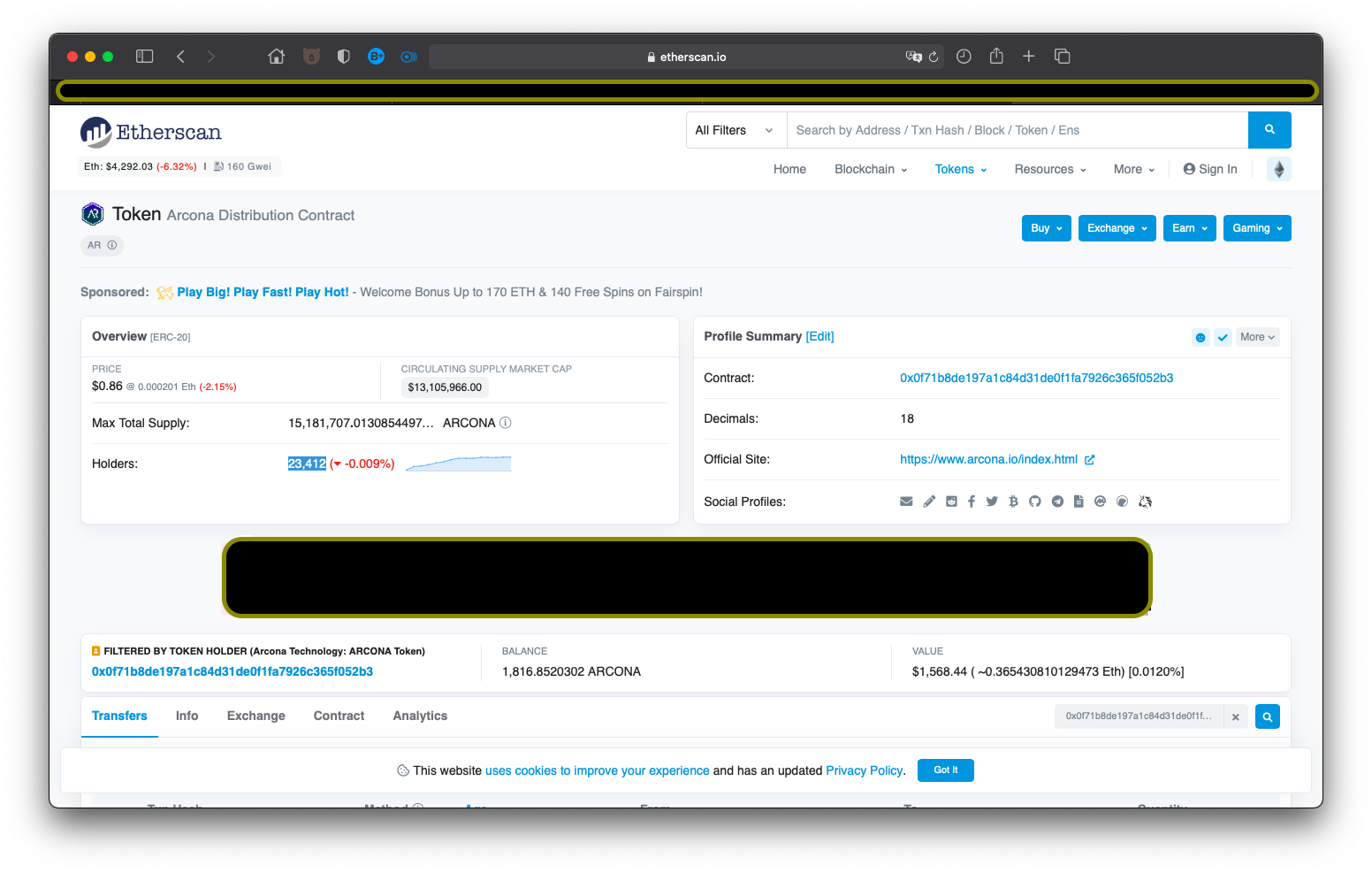Click the blue B+ extension icon
The width and height of the screenshot is (1372, 873).
[377, 57]
